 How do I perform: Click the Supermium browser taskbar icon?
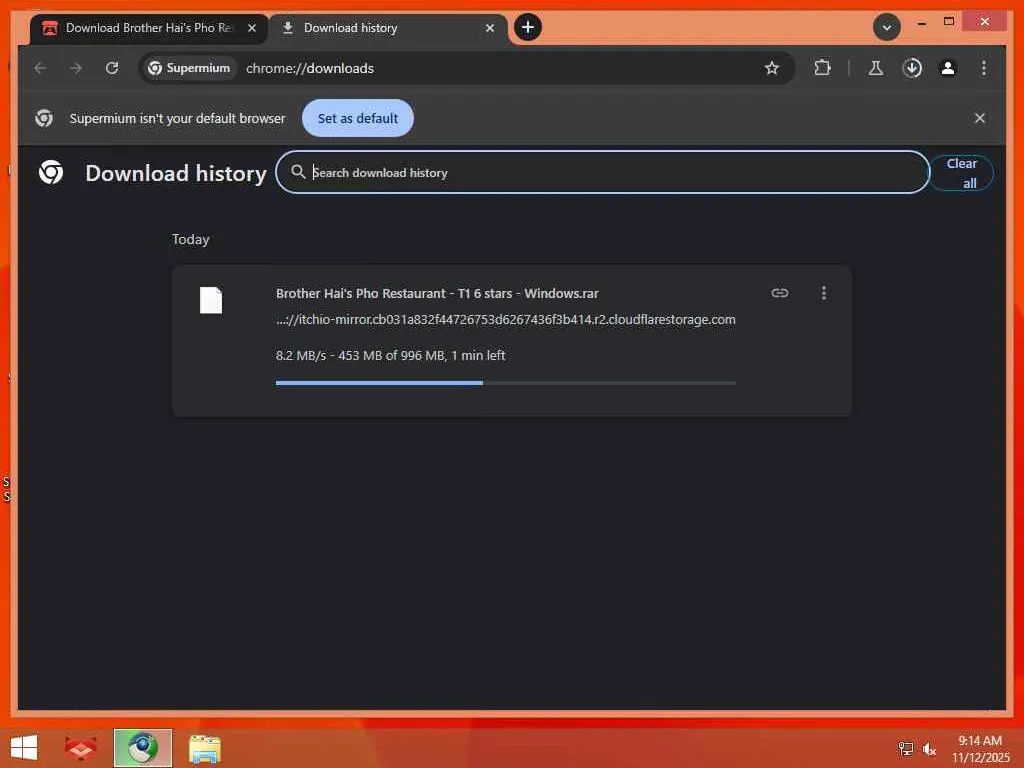click(x=142, y=748)
